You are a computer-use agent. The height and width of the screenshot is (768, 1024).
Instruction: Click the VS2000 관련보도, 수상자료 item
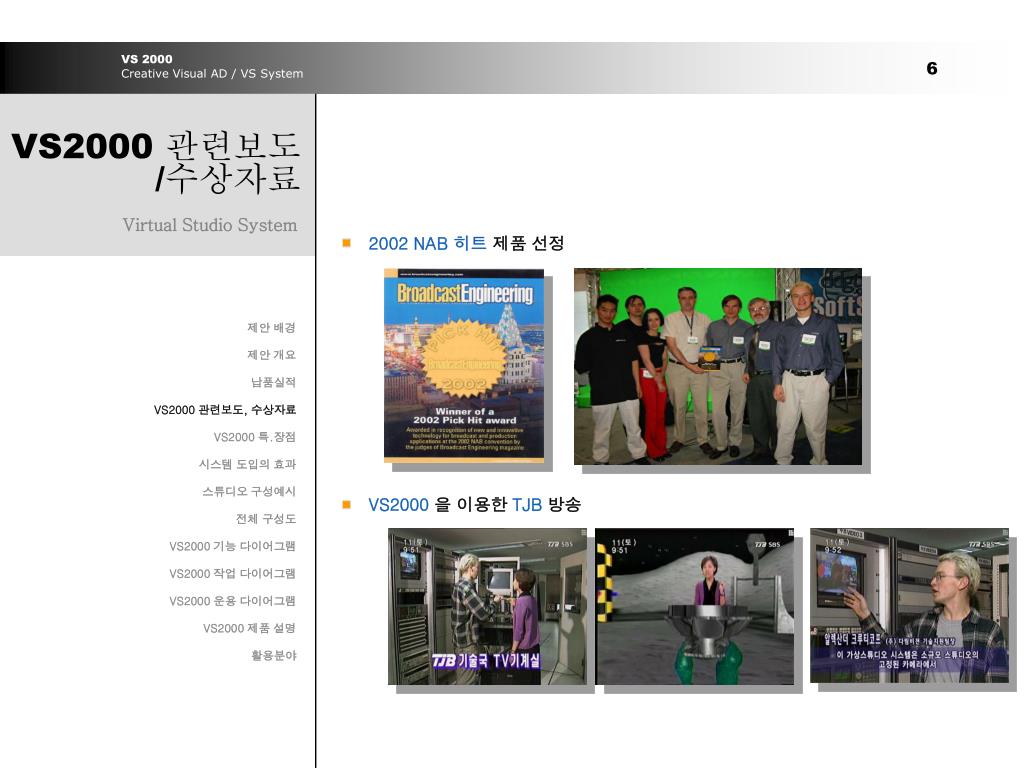point(225,409)
